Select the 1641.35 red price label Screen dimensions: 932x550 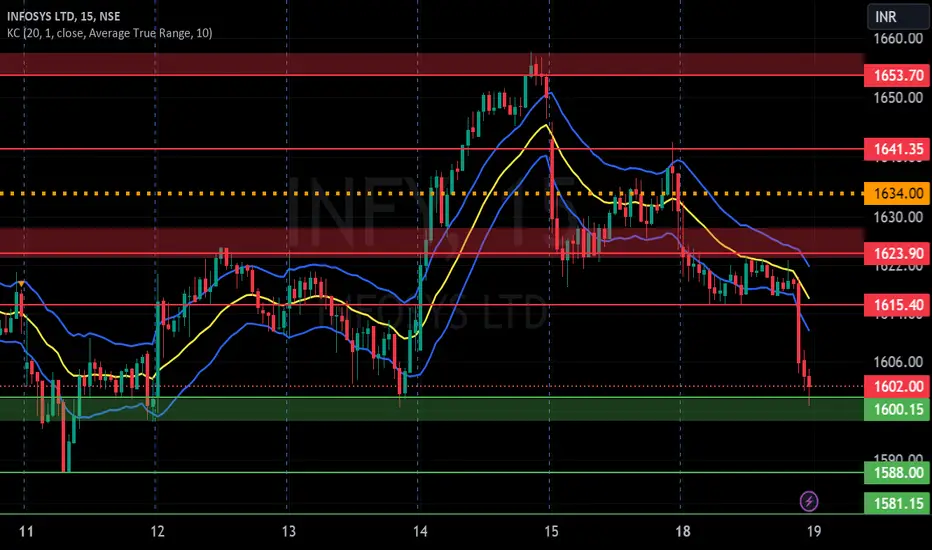(897, 149)
